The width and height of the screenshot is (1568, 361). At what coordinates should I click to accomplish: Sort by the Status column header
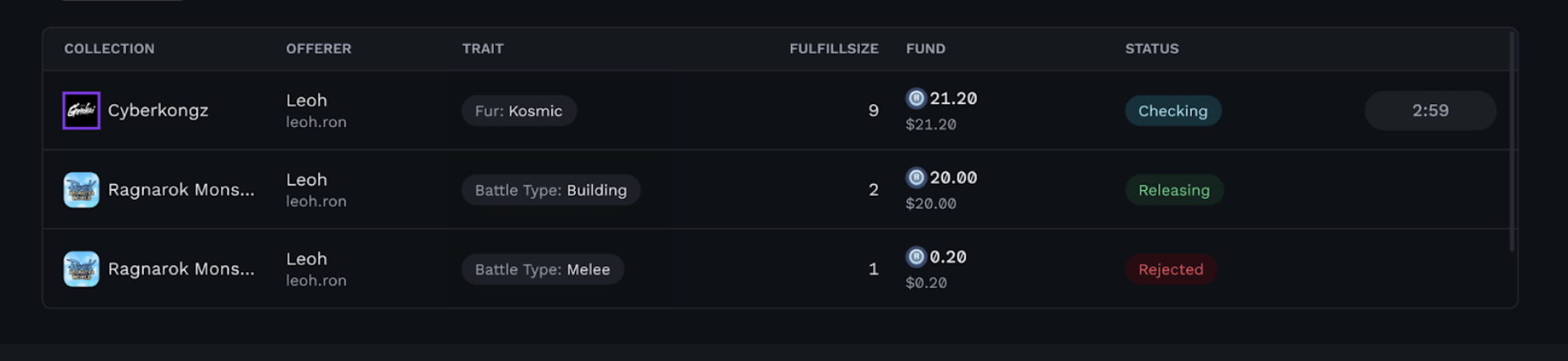pos(1151,48)
